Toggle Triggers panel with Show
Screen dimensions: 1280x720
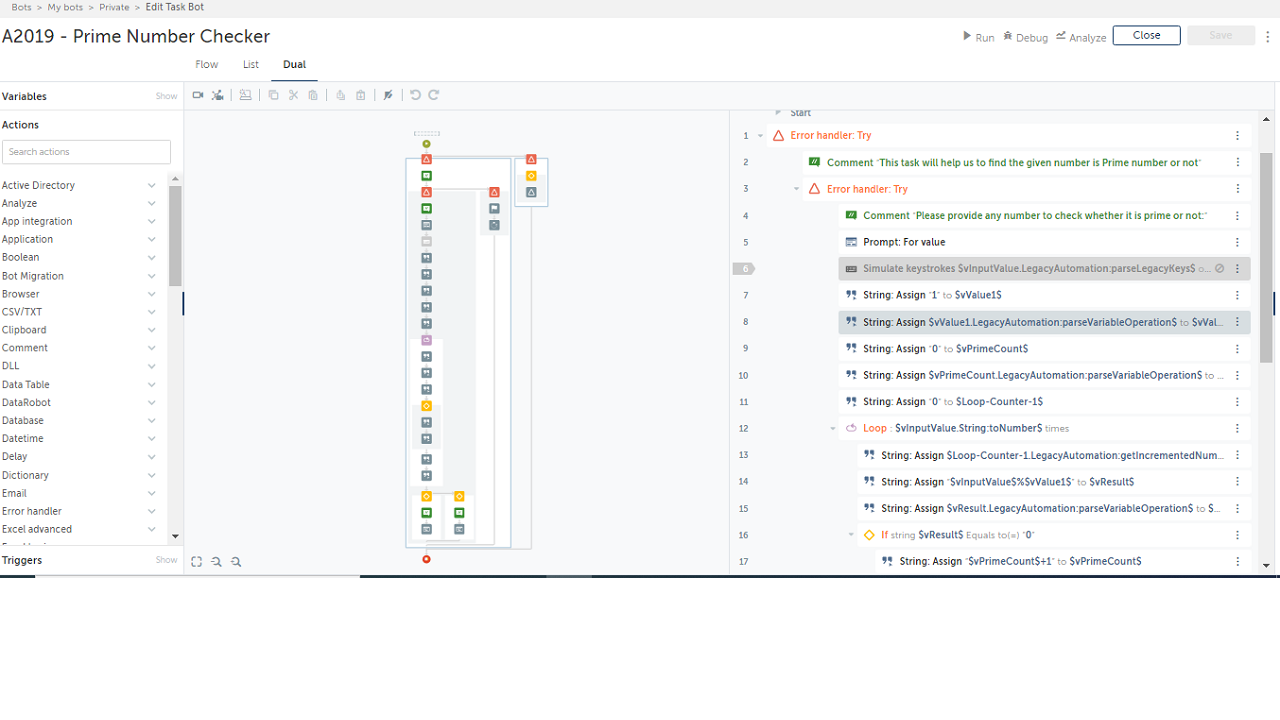click(x=166, y=560)
